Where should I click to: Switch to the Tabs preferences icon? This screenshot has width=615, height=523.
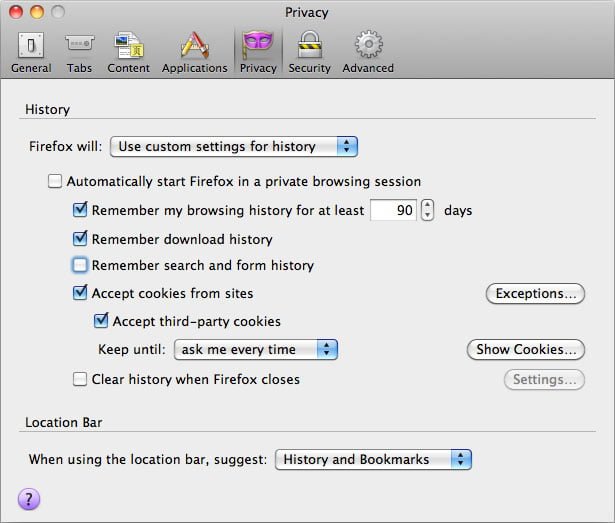pos(80,51)
